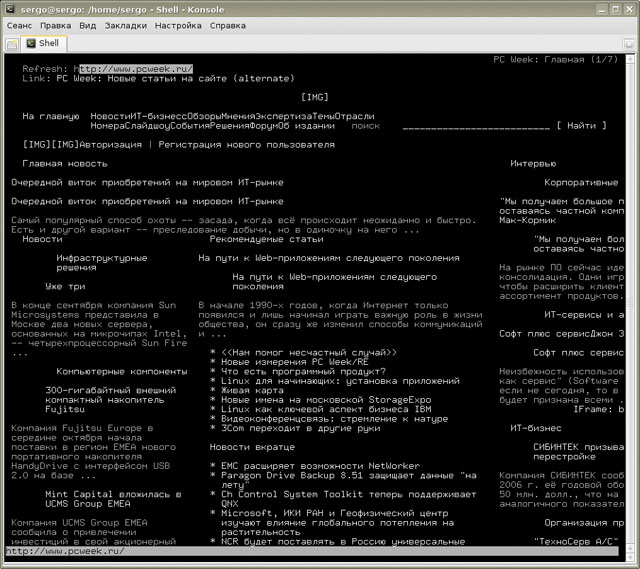Minimize the Konsole window
640x569 pixels.
(601, 9)
